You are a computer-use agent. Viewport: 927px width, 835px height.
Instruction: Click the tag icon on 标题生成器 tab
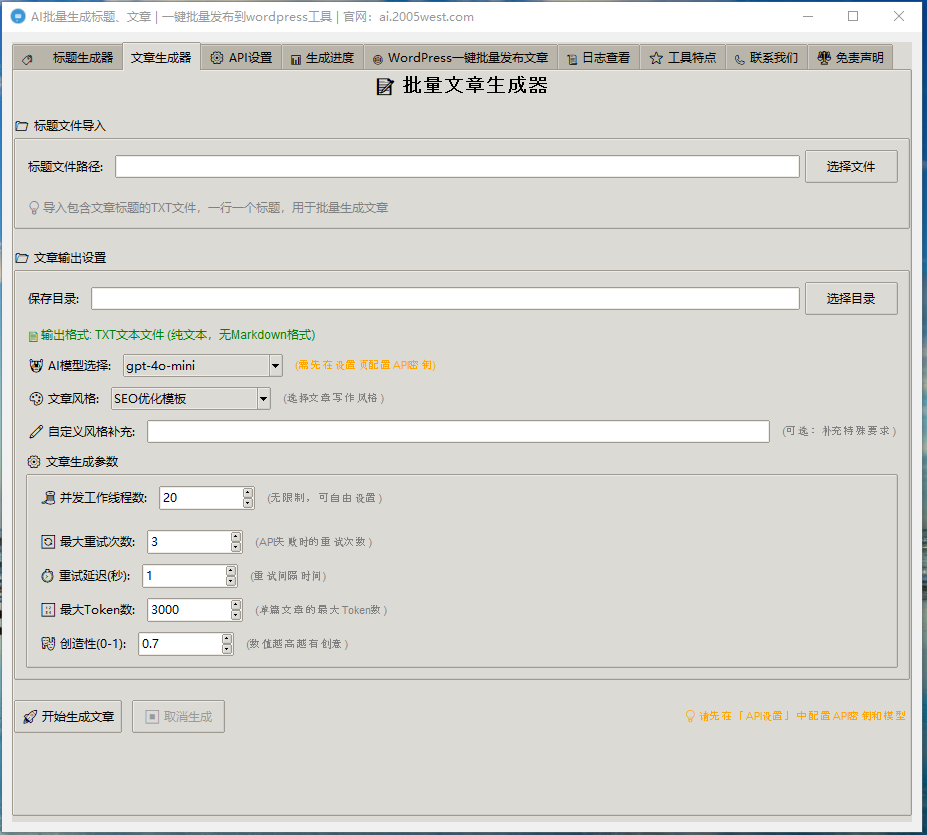pyautogui.click(x=28, y=59)
